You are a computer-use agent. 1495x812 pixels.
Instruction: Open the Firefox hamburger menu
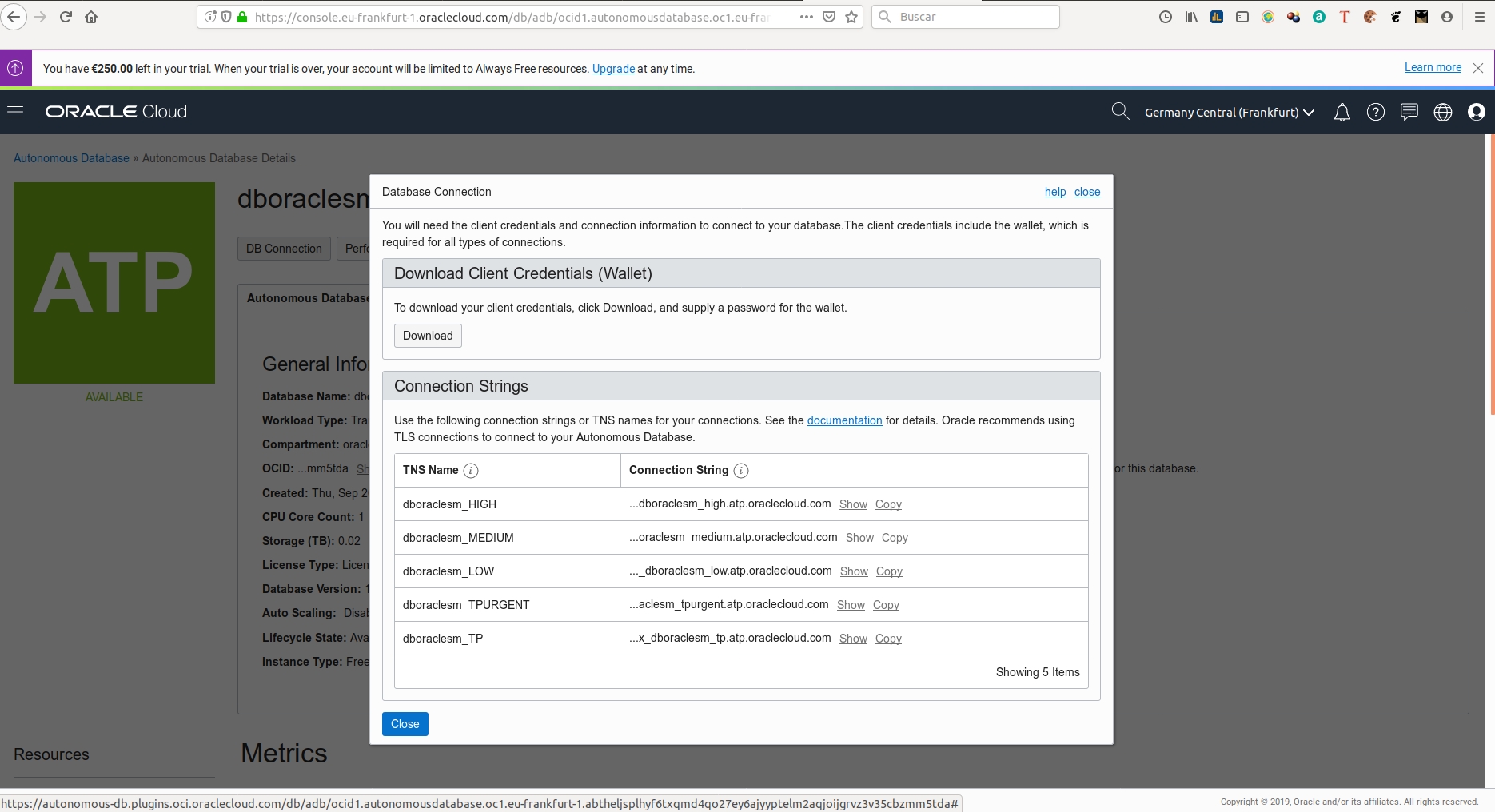point(1479,17)
